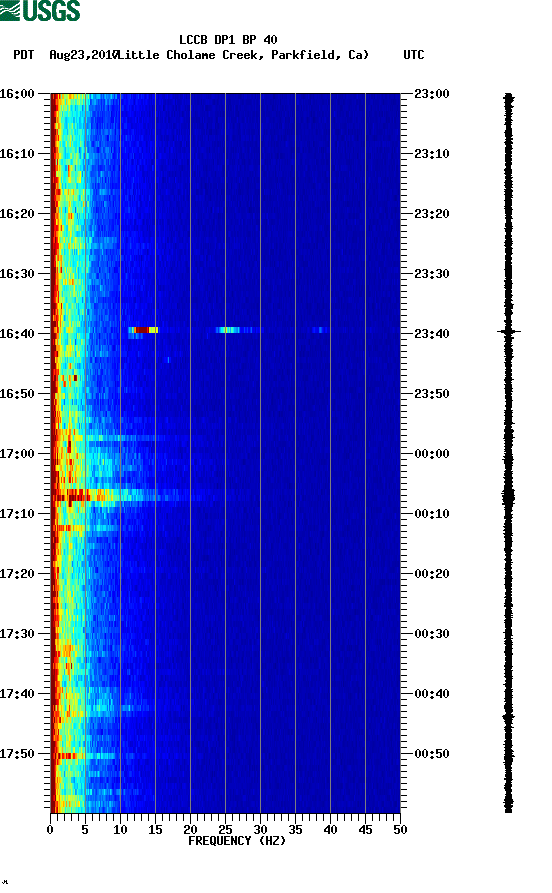Click the seismogram spike at 23:40 UTC
This screenshot has height=893, width=552.
pos(509,331)
